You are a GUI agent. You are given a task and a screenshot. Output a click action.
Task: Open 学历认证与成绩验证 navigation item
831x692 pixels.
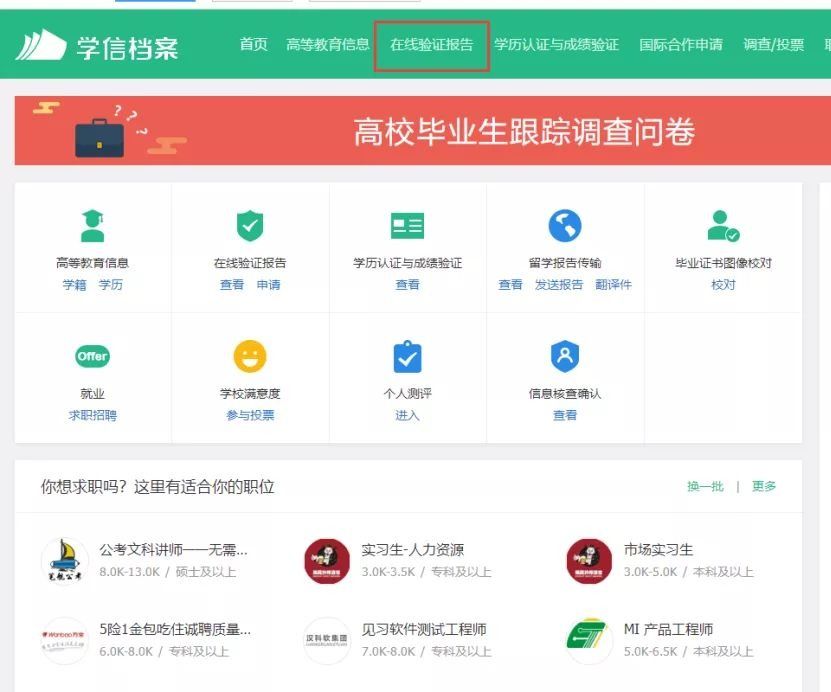[556, 45]
